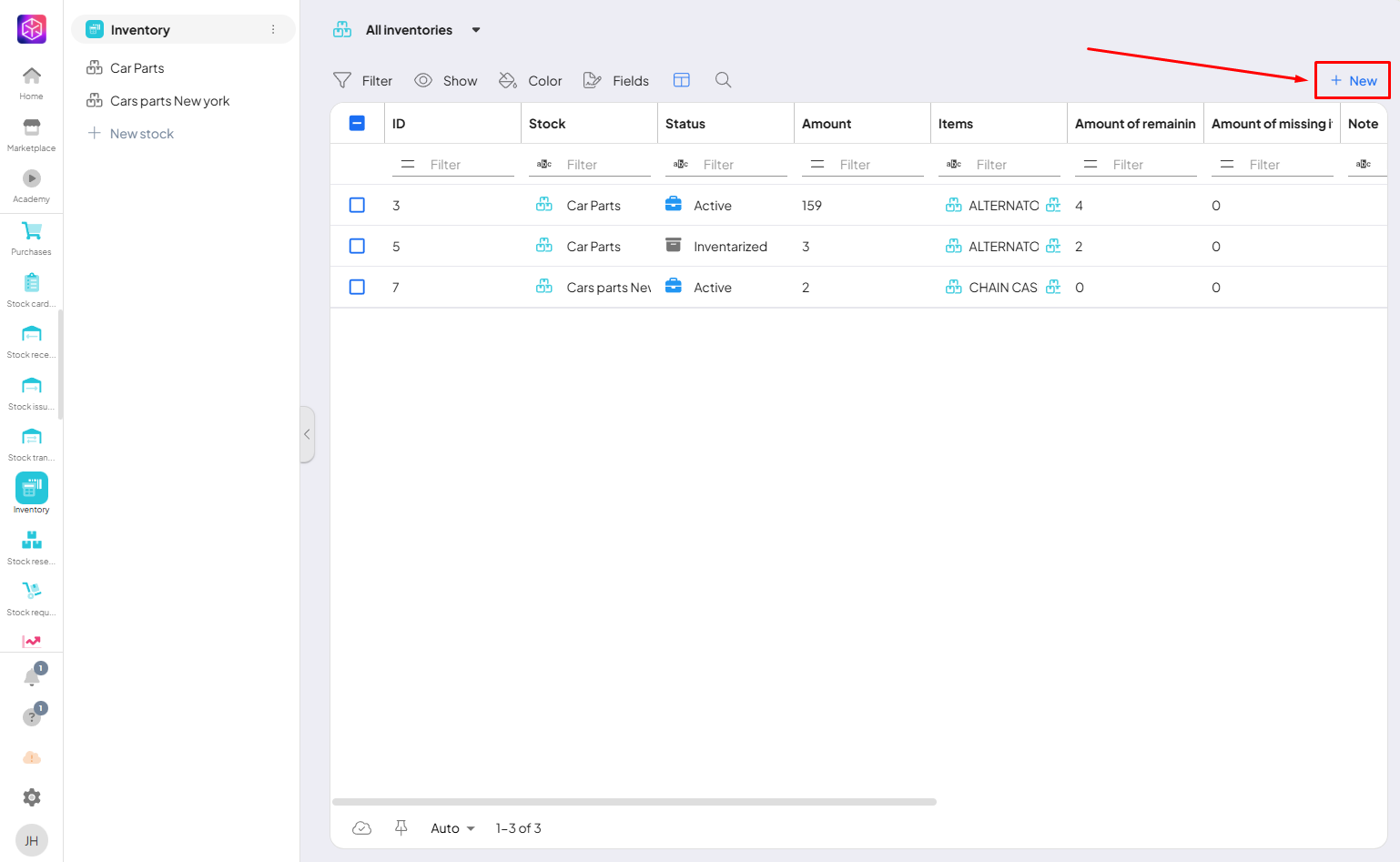The height and width of the screenshot is (862, 1400).
Task: Click the New button to add inventory
Action: coord(1353,81)
